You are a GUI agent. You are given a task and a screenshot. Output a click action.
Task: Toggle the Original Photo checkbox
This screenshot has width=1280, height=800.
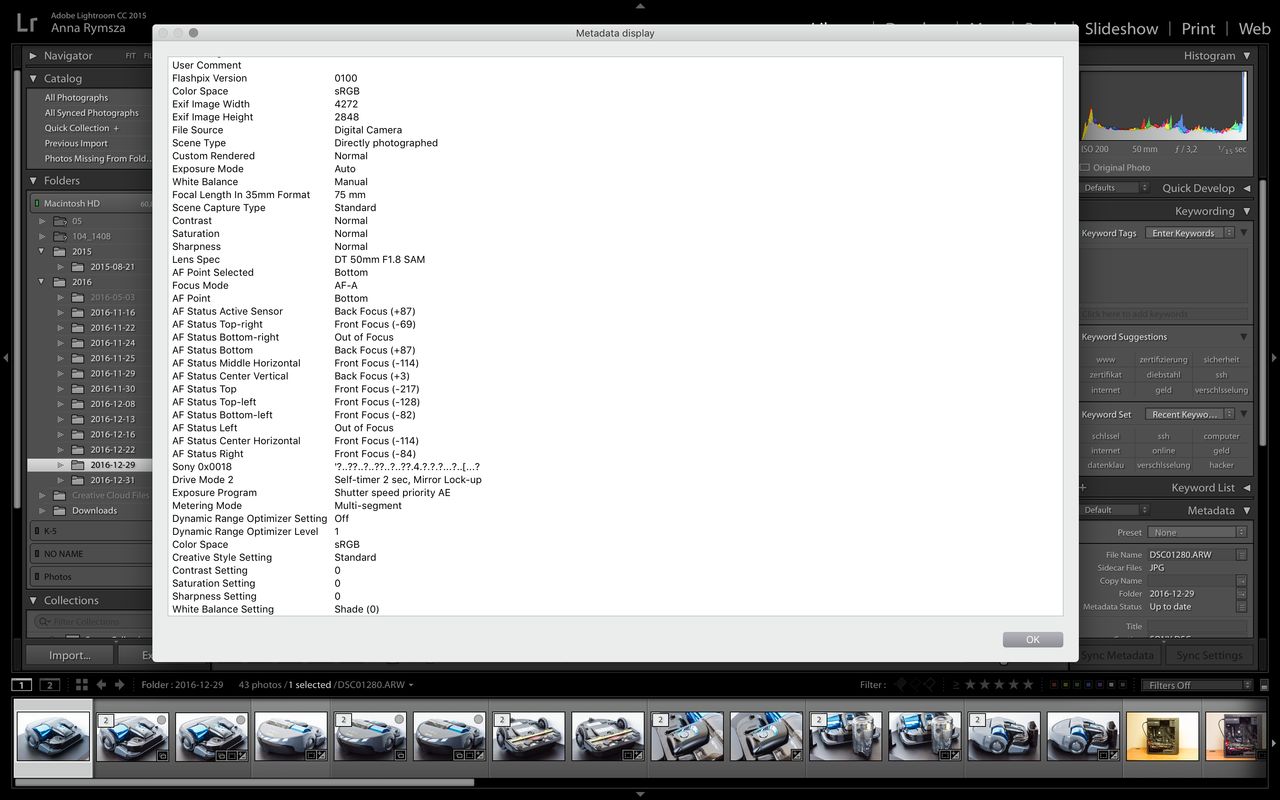point(1087,168)
